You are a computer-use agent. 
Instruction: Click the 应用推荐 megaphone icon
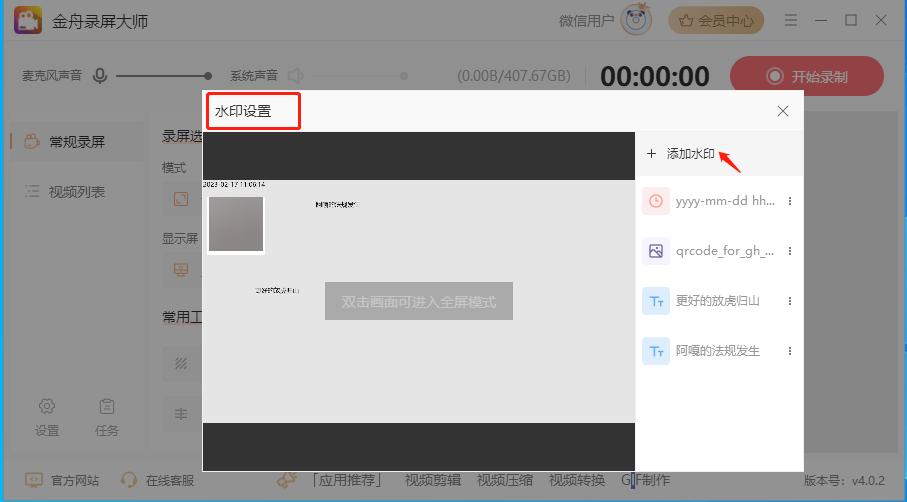(x=287, y=479)
